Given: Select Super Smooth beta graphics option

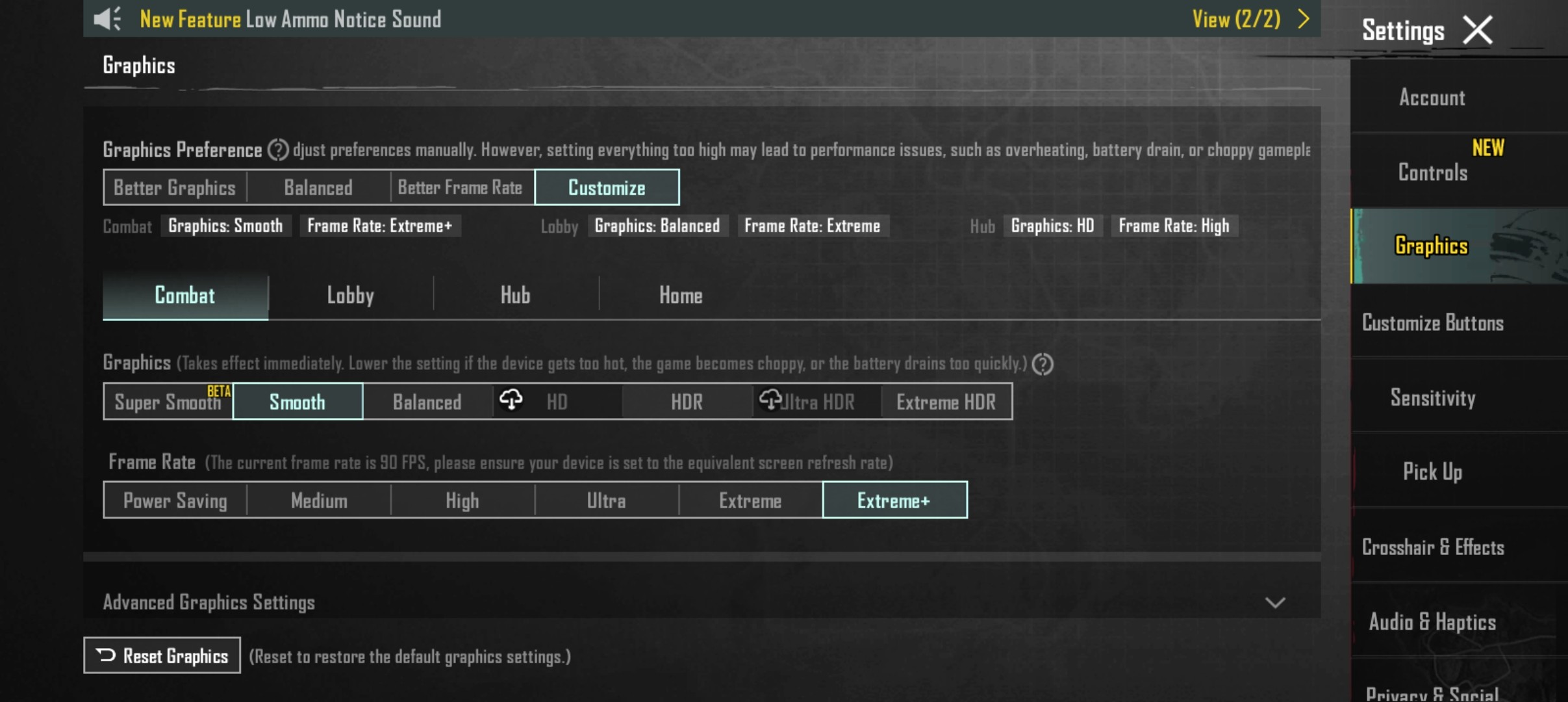Looking at the screenshot, I should (168, 402).
